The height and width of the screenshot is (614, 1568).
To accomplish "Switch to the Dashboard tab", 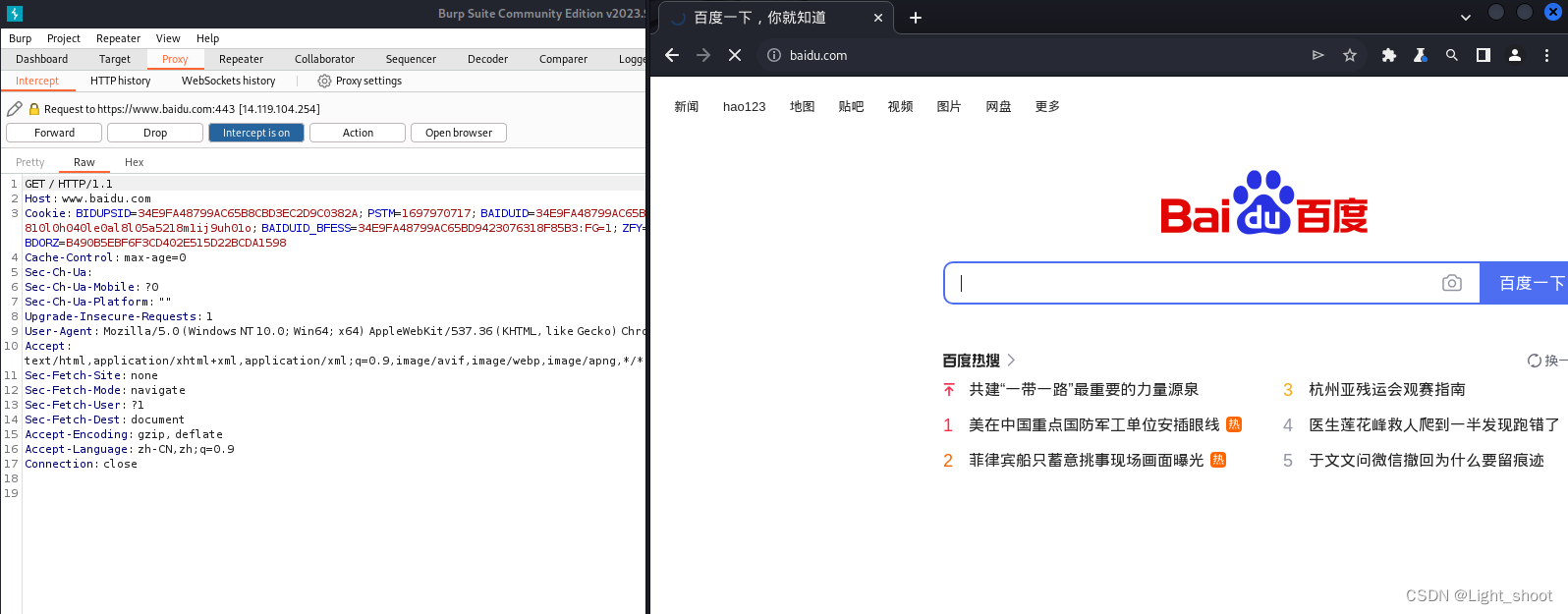I will click(x=42, y=59).
